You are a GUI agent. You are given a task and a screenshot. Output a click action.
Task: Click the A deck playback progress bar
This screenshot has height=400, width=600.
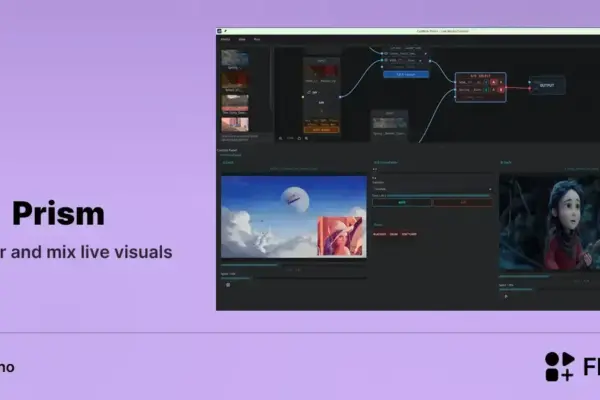tap(293, 264)
